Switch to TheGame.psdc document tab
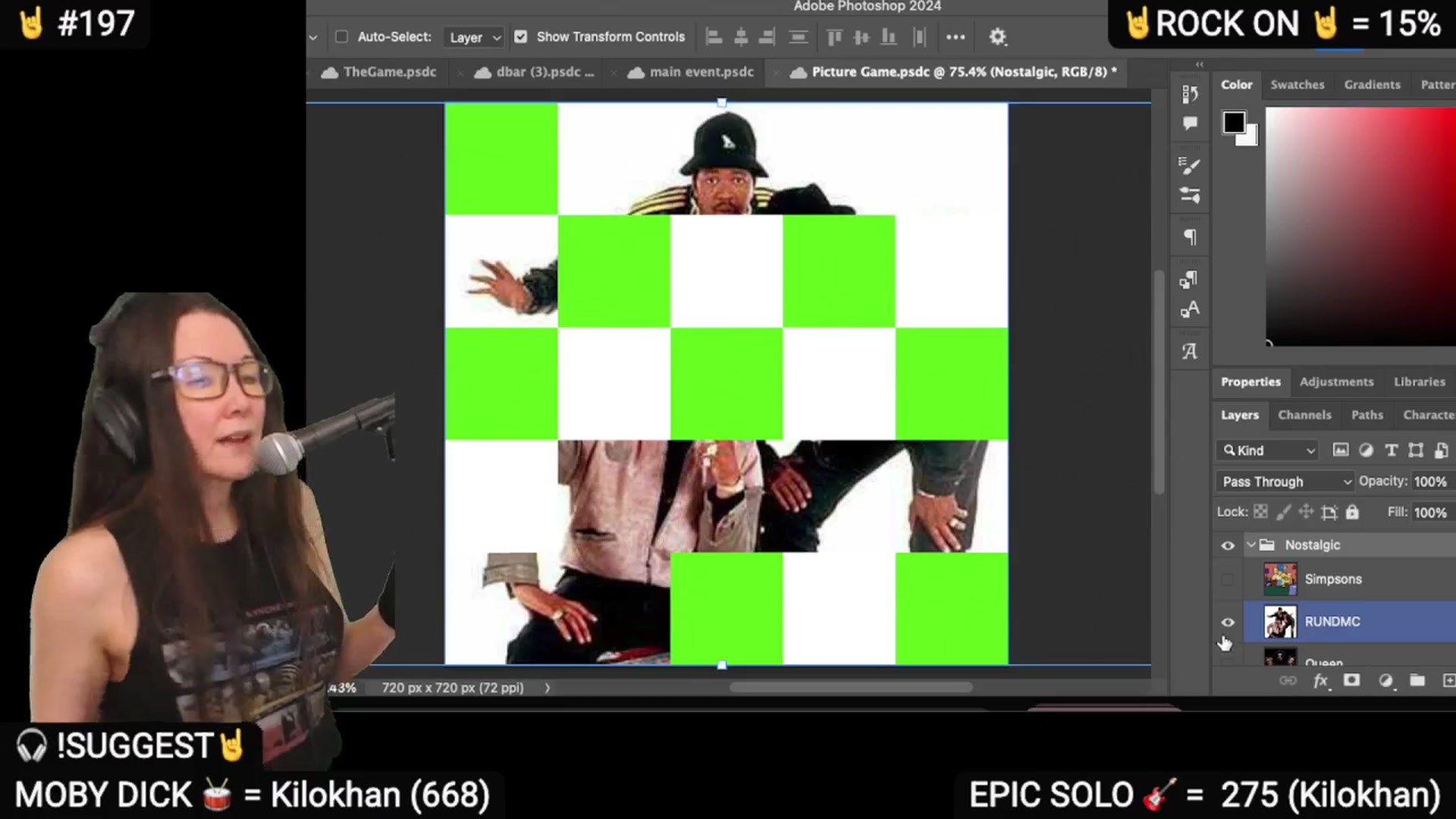This screenshot has width=1456, height=819. pos(379,72)
